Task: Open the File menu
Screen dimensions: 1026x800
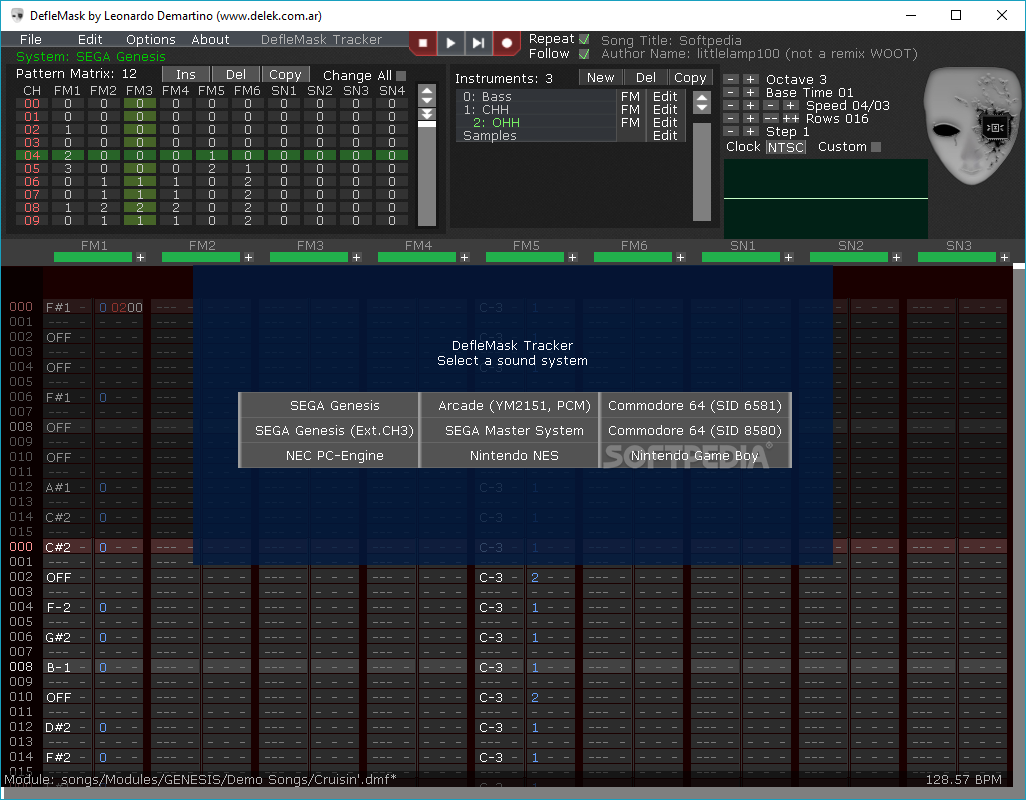Action: tap(31, 39)
